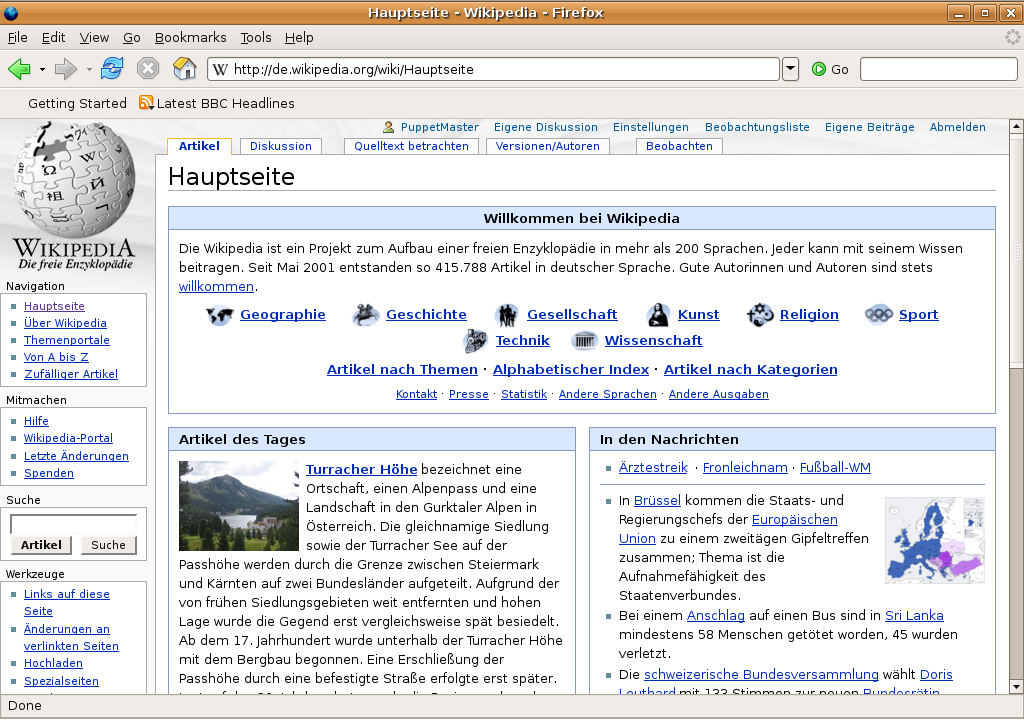Open the Edit menu
The width and height of the screenshot is (1024, 720).
point(54,37)
